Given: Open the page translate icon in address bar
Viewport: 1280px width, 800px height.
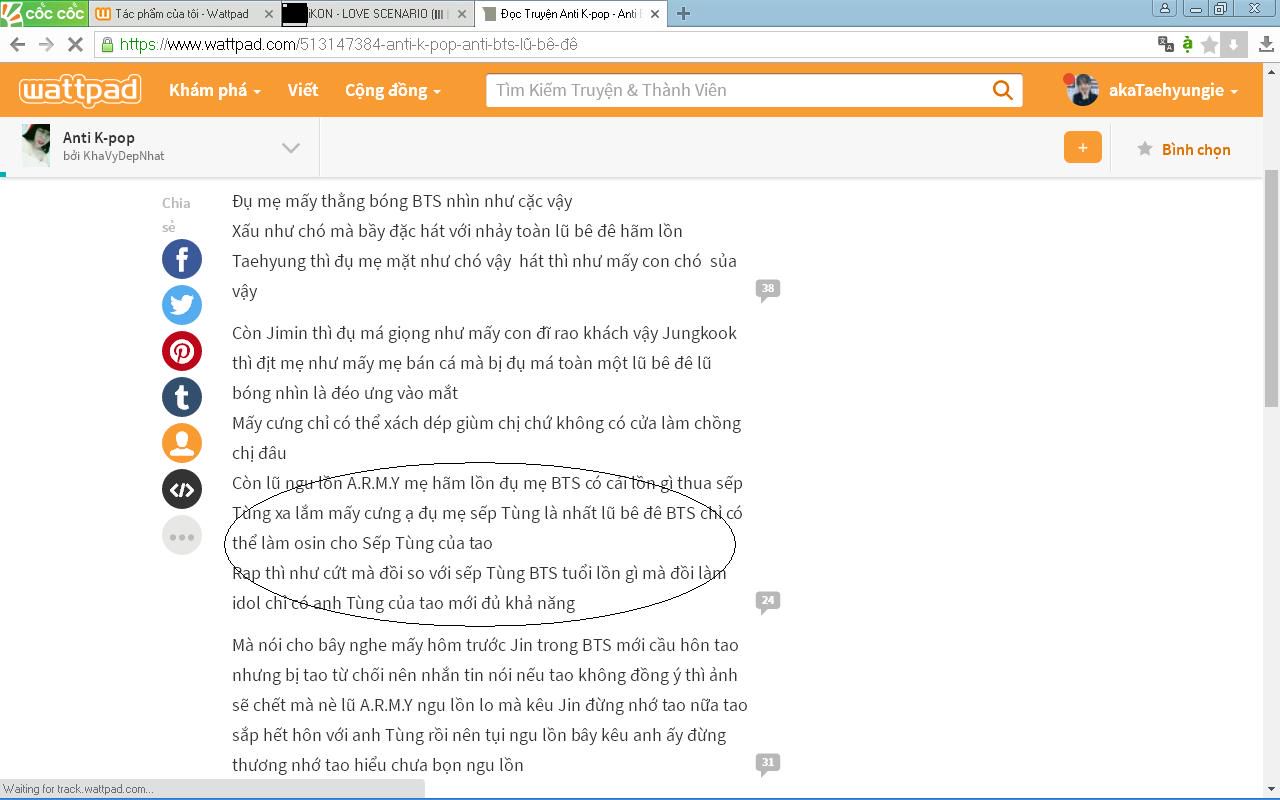Looking at the screenshot, I should click(1165, 44).
